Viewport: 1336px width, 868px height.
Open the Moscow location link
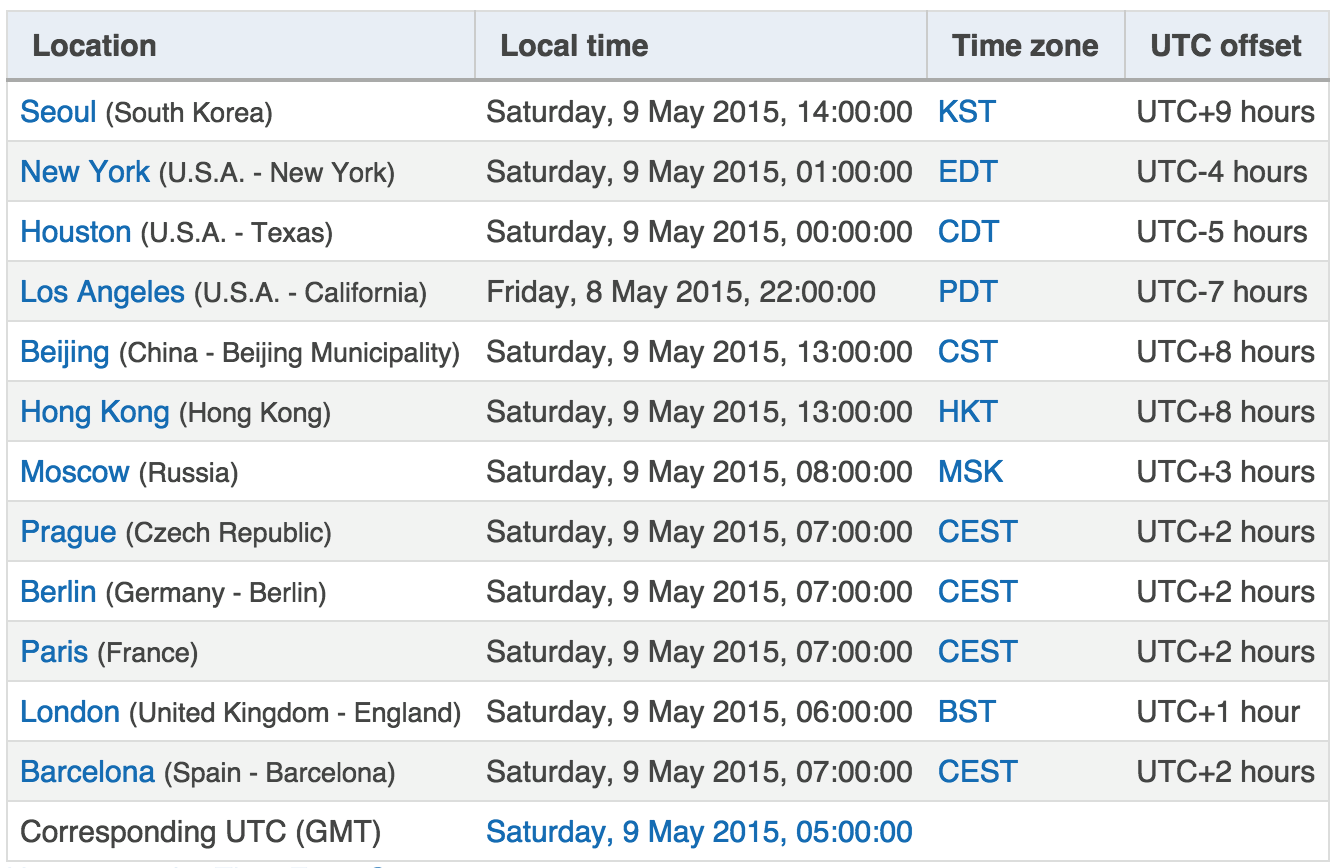(x=75, y=472)
